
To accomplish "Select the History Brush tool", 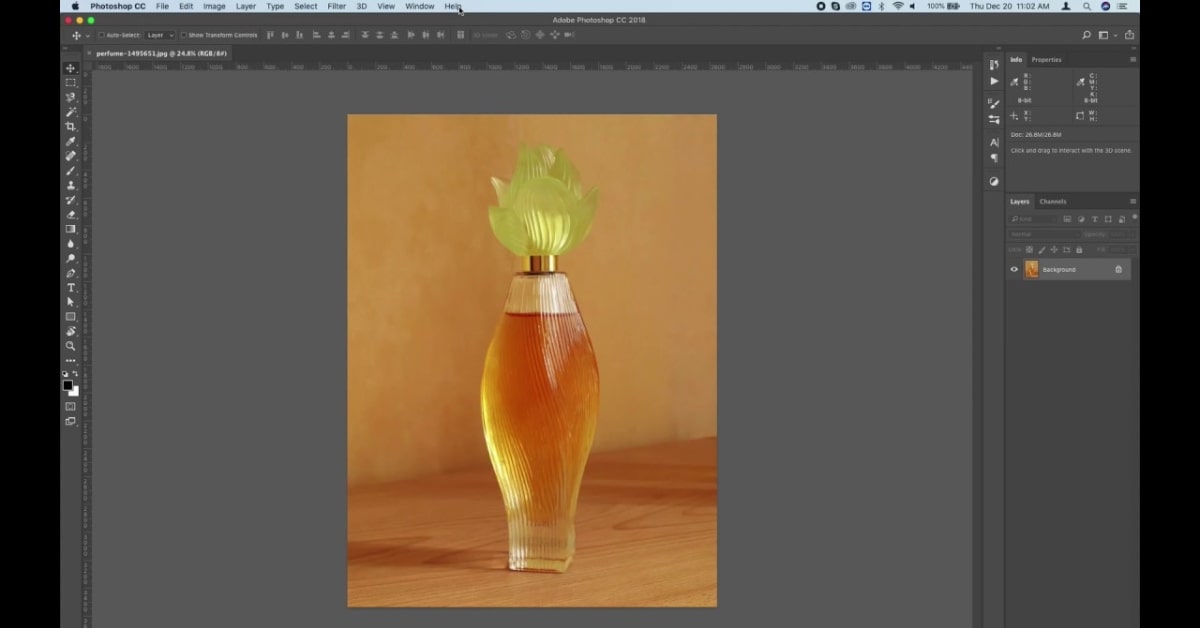I will point(71,200).
